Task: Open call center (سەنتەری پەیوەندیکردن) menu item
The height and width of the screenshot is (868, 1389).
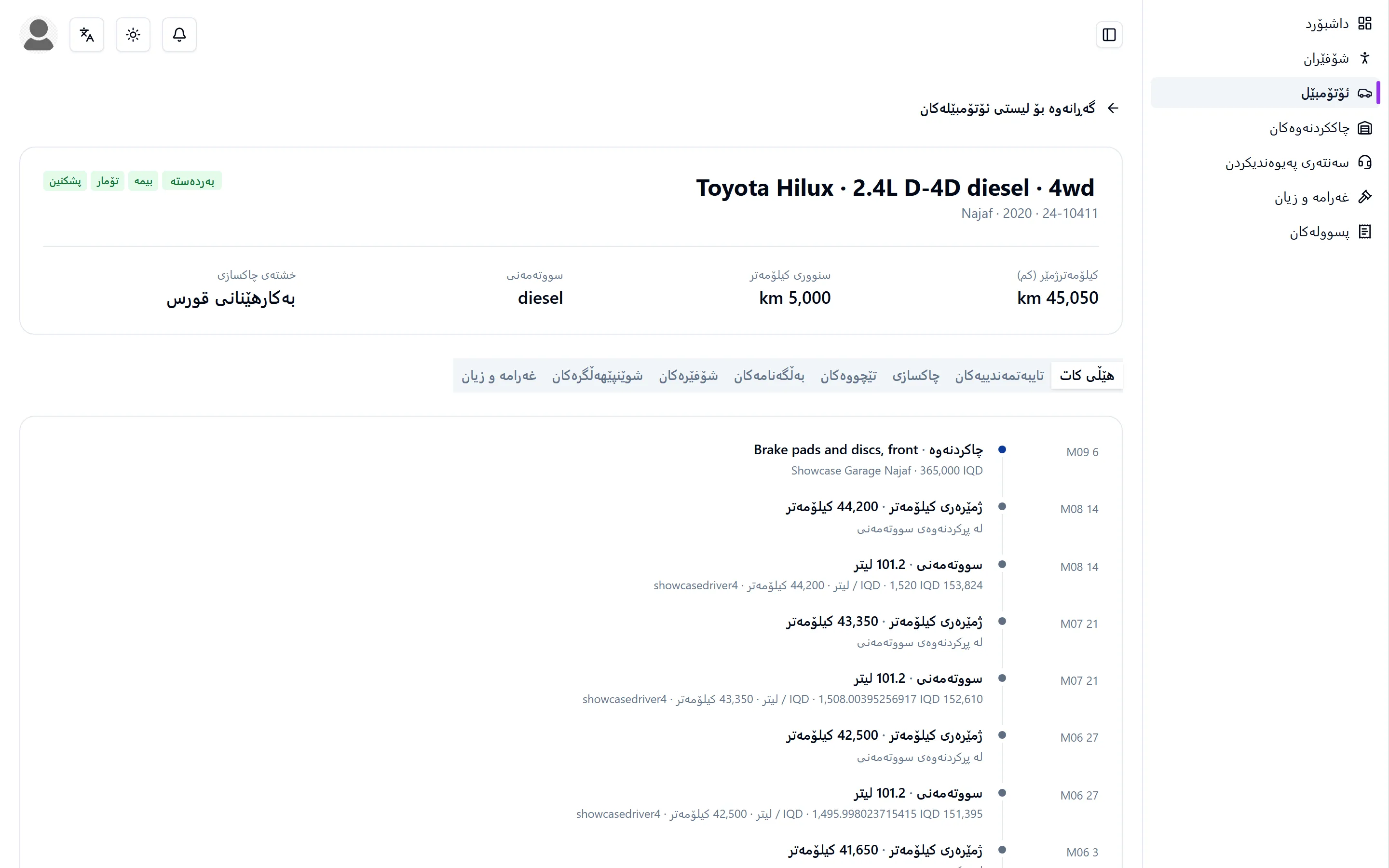Action: point(1265,163)
